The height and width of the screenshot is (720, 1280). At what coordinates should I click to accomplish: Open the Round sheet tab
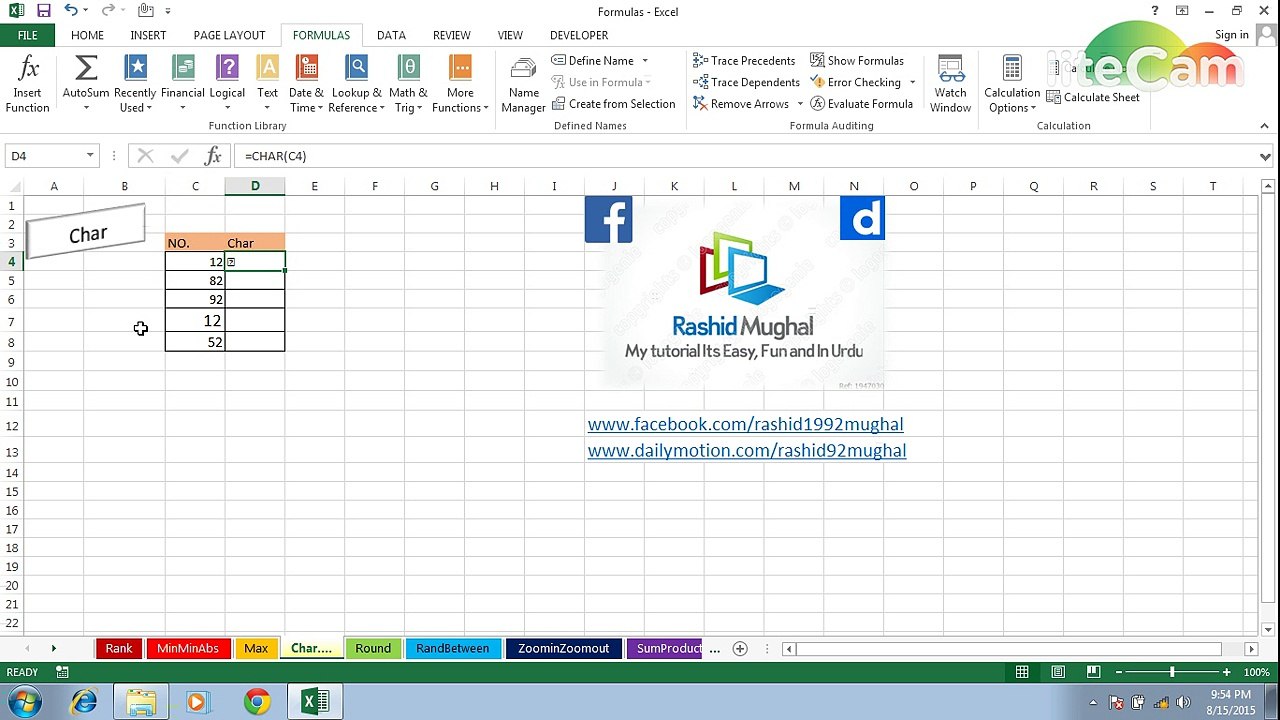(x=373, y=648)
